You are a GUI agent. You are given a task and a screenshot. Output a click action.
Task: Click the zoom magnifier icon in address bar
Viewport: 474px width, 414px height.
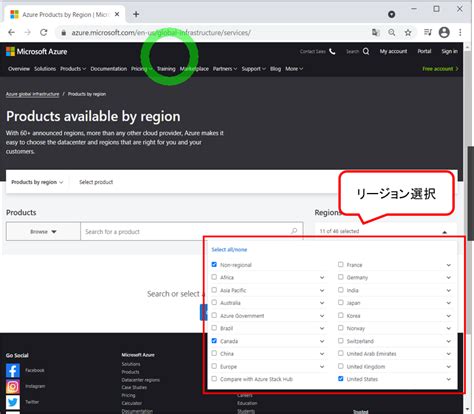point(392,32)
